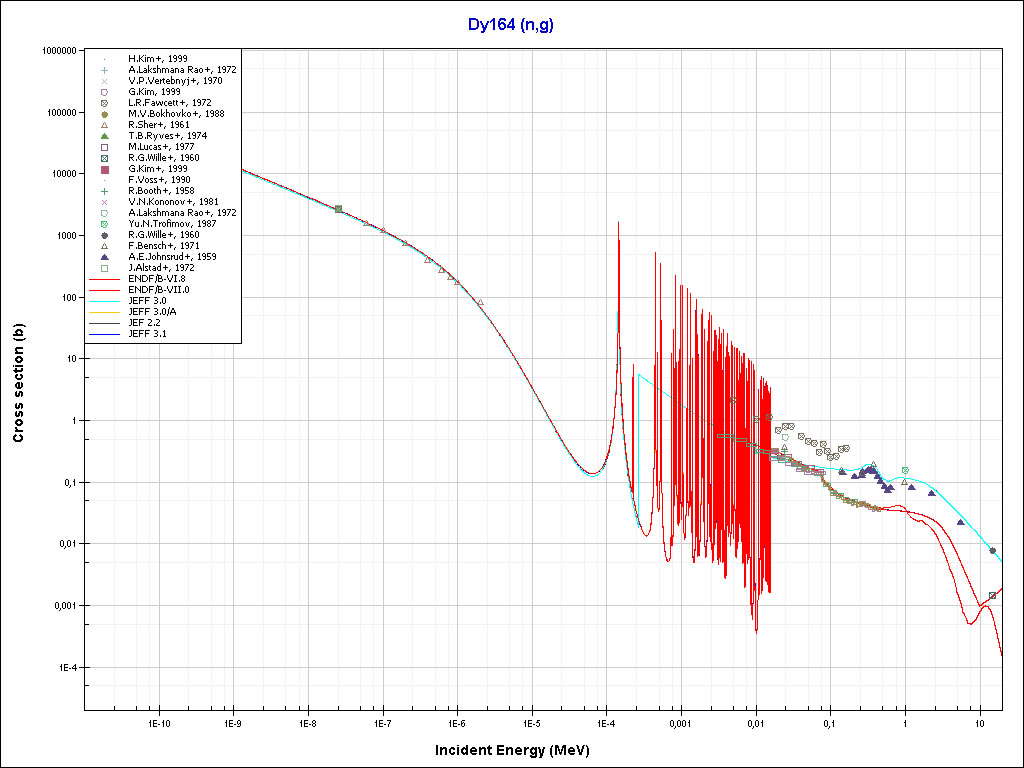Click the Dy164 (n,g) chart title
1024x768 pixels.
511,25
